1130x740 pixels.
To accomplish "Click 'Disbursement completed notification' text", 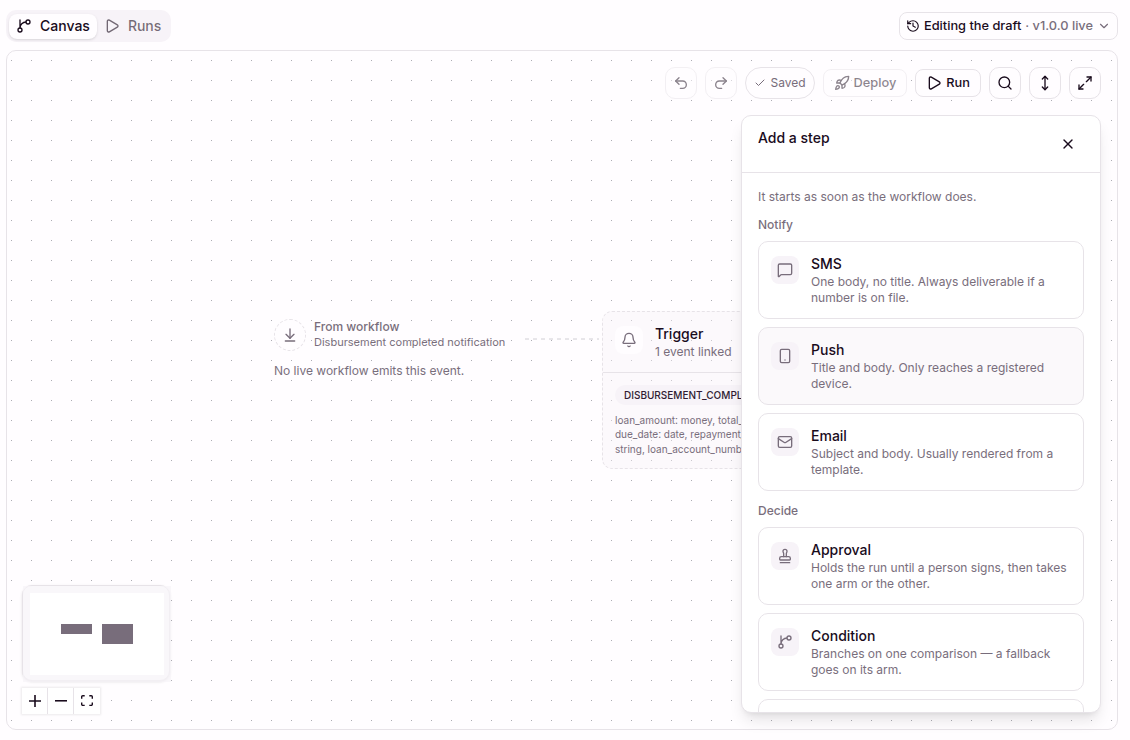I will [x=409, y=342].
